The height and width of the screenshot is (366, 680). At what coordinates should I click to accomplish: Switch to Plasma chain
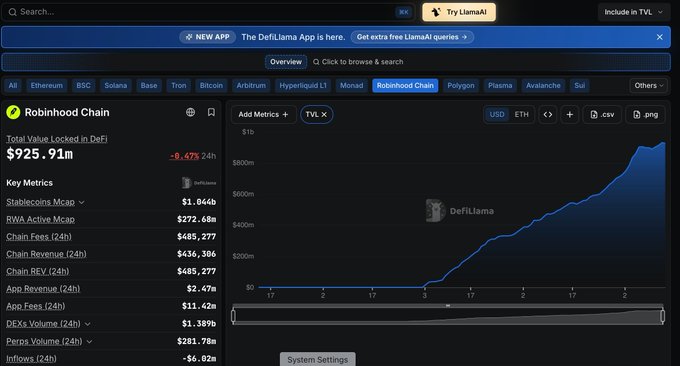point(500,86)
